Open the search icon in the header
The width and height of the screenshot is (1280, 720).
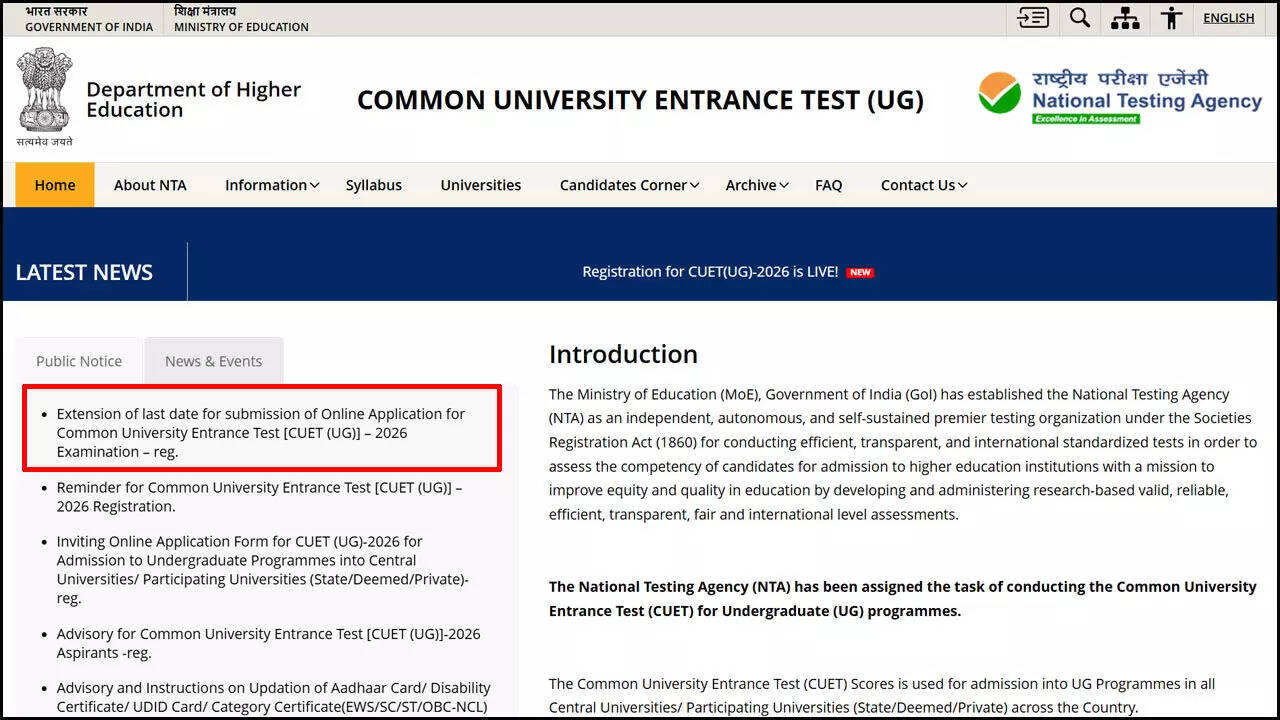1079,17
